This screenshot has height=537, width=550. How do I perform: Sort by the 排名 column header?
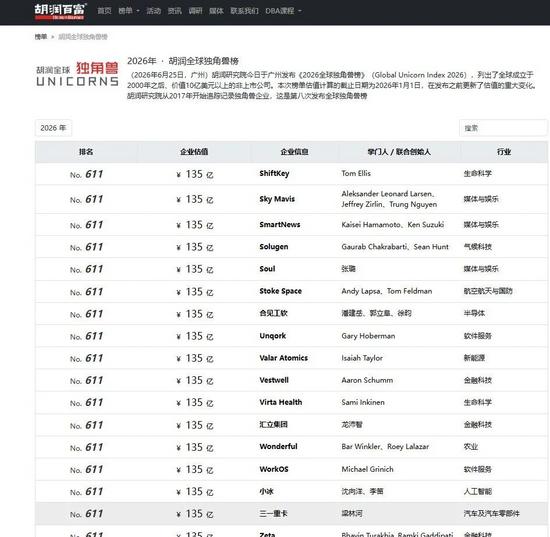86,152
